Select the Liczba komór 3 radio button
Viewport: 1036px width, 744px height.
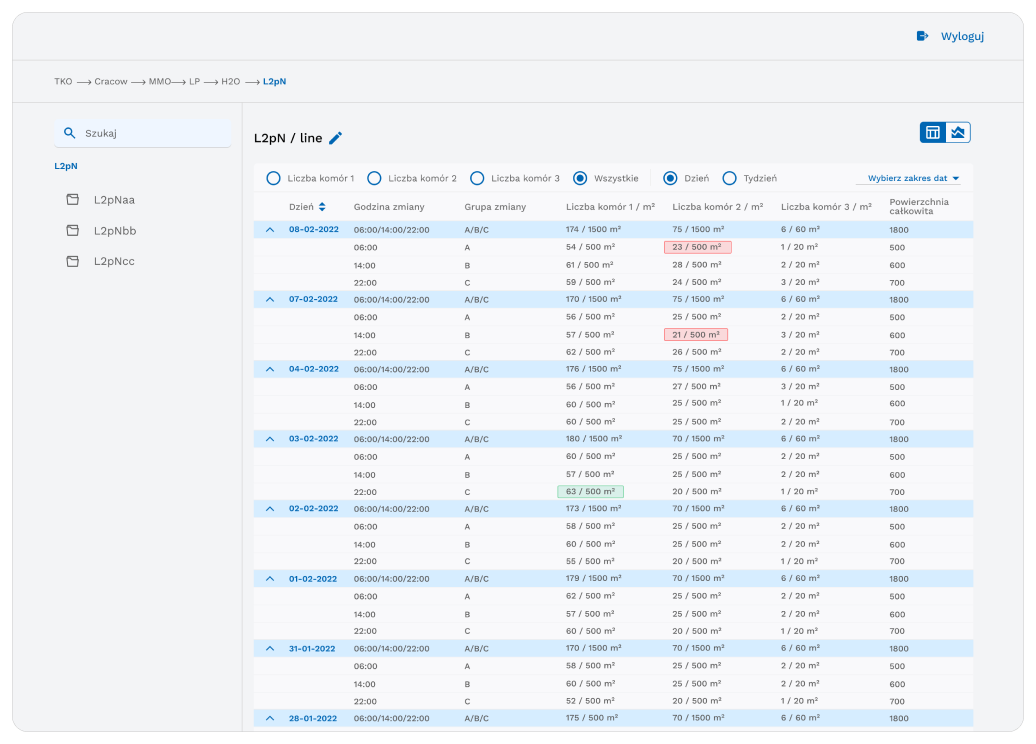pos(477,178)
